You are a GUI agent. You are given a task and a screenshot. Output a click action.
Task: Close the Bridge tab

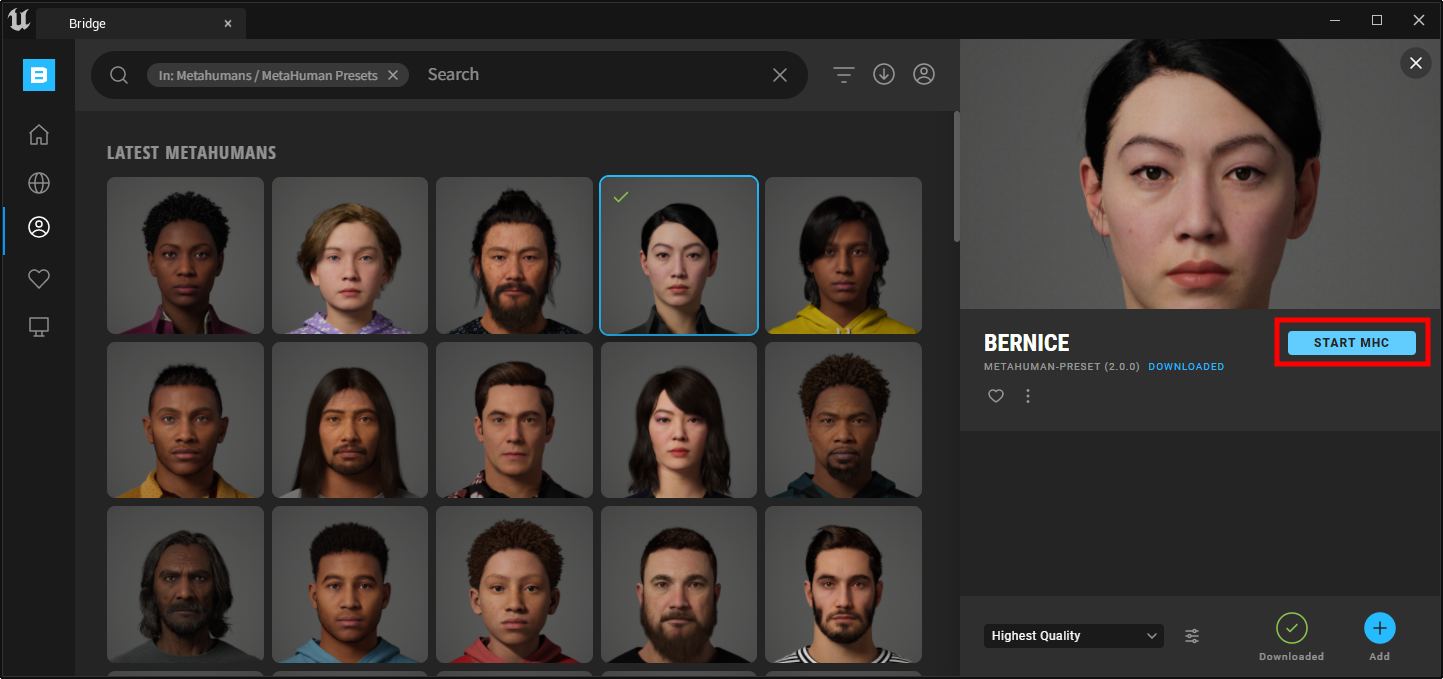pos(228,23)
